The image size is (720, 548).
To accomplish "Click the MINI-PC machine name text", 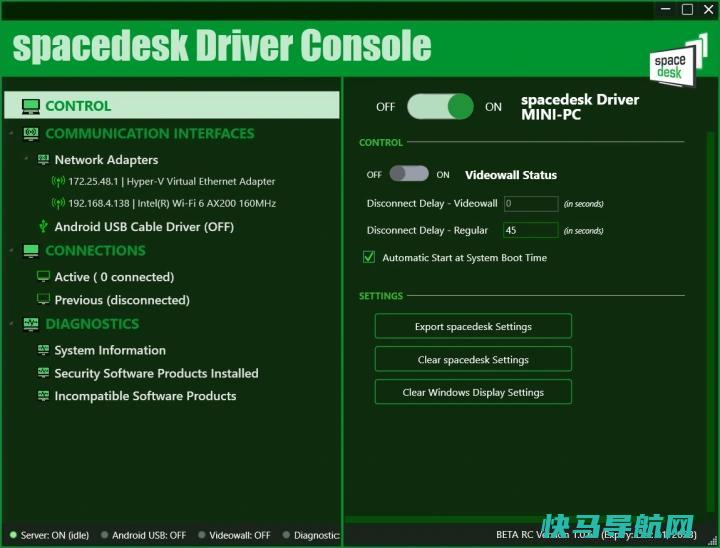I will coord(551,115).
